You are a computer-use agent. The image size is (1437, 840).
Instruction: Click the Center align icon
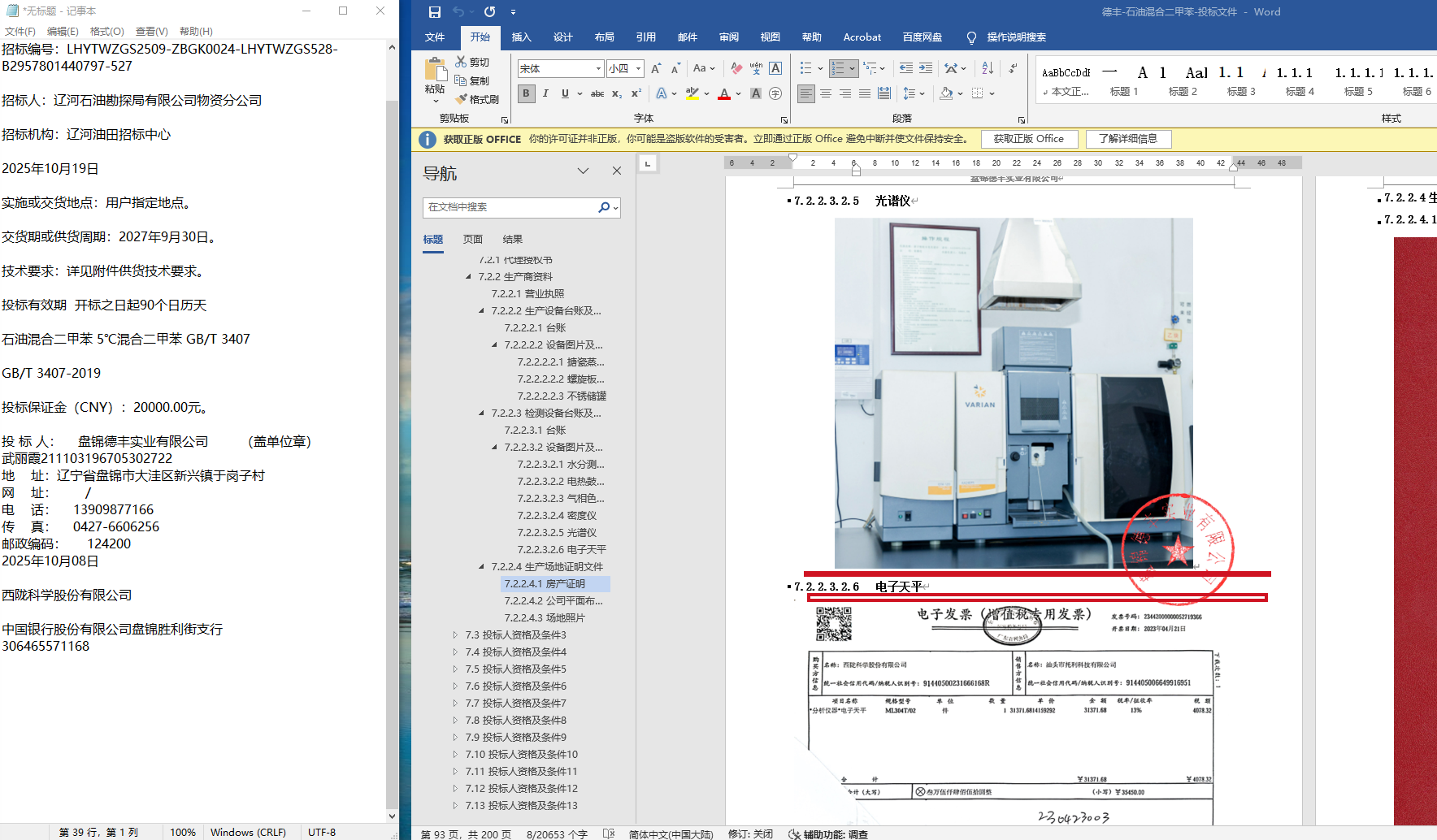pyautogui.click(x=826, y=93)
